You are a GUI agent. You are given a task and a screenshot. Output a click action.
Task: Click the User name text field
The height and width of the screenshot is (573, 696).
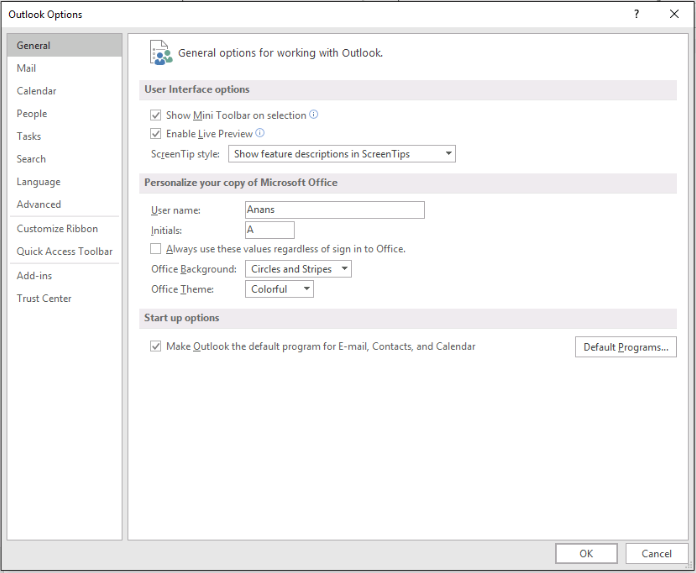(x=334, y=210)
